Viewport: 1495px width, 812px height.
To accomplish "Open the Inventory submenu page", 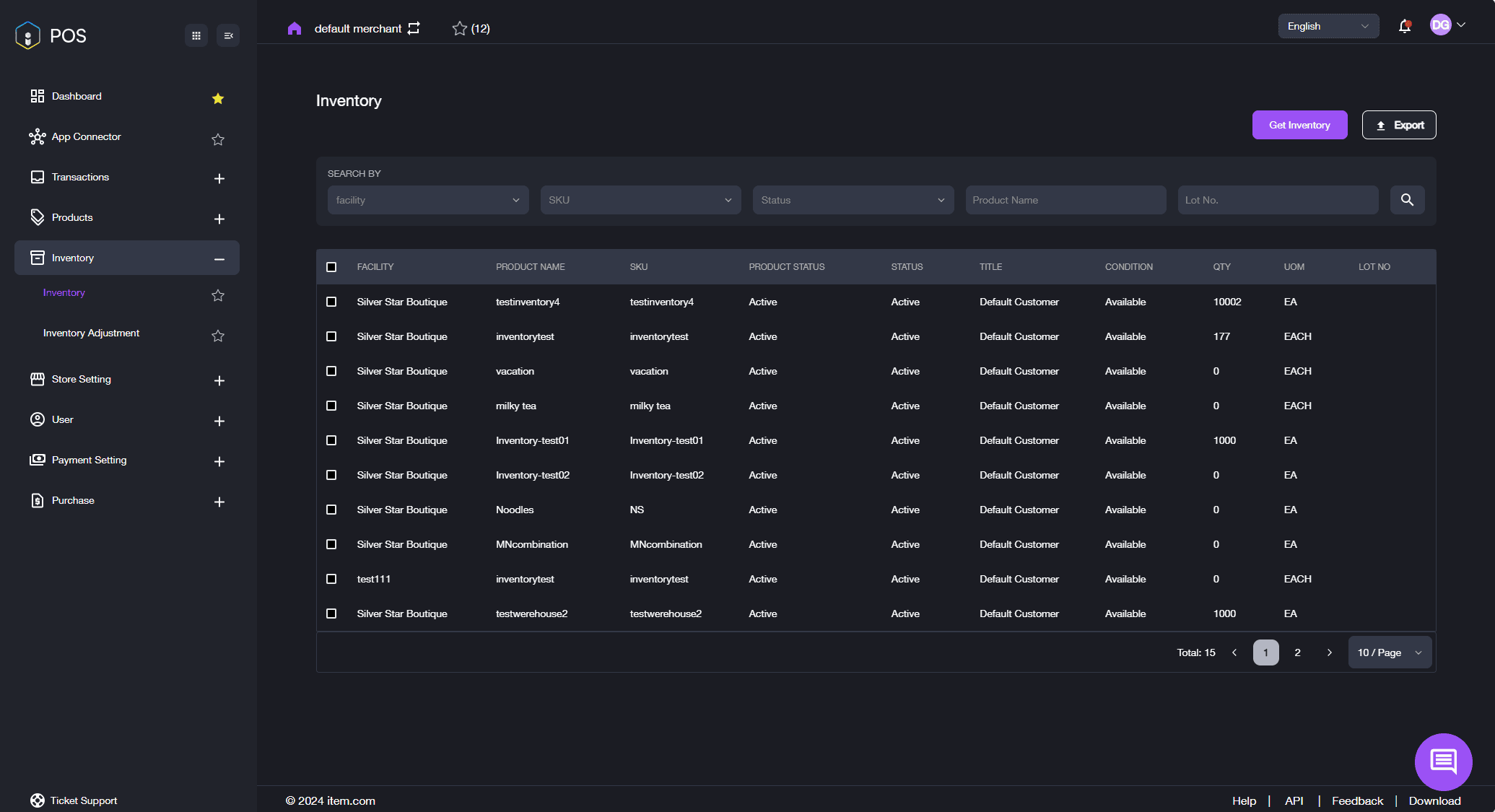I will [x=64, y=292].
